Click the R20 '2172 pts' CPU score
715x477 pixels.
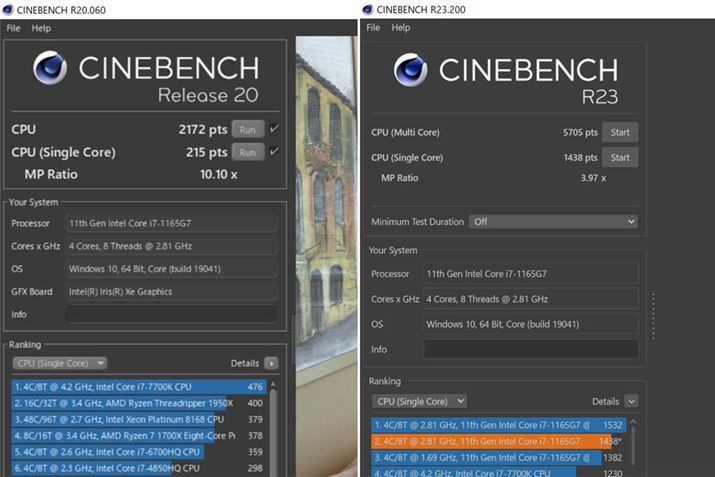tap(203, 130)
